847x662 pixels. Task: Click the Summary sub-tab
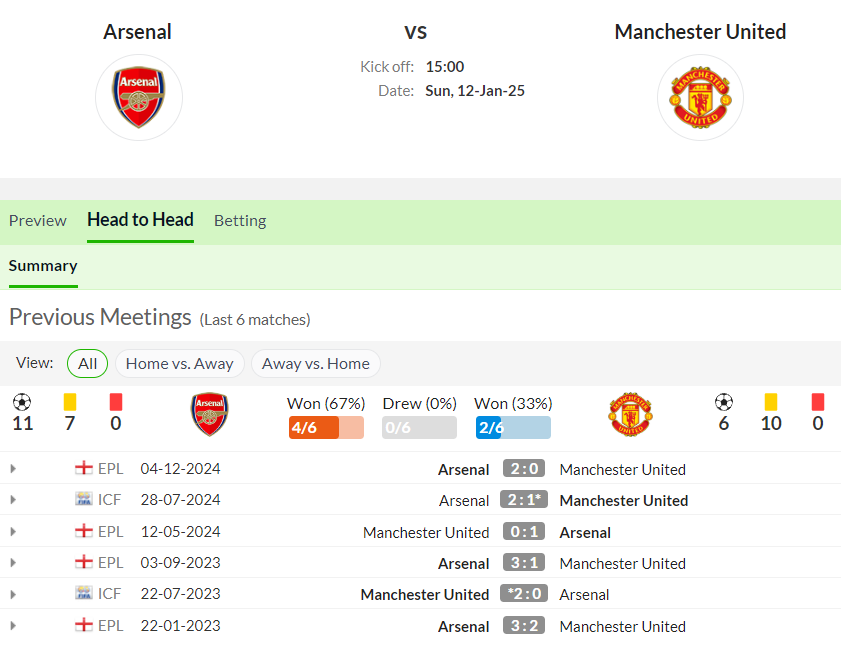(43, 266)
